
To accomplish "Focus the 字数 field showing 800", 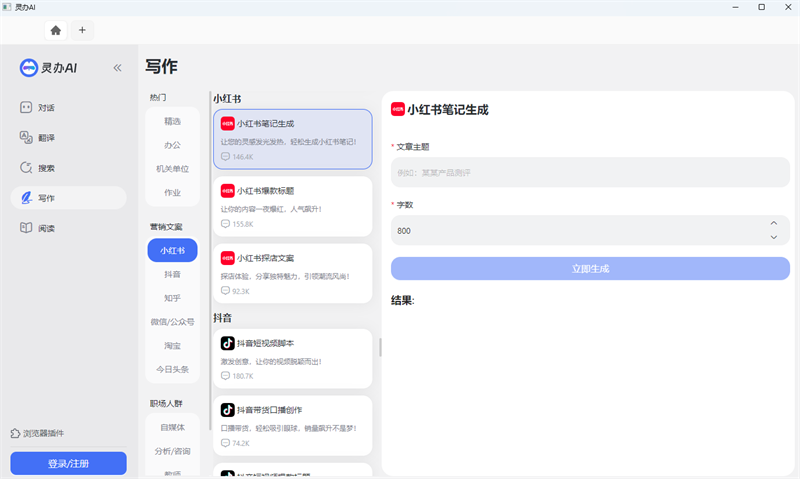I will click(x=590, y=231).
